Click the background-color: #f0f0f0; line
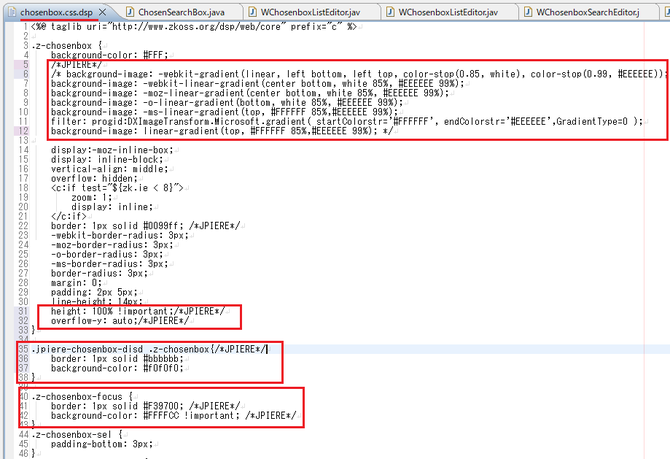The height and width of the screenshot is (459, 670). point(117,368)
